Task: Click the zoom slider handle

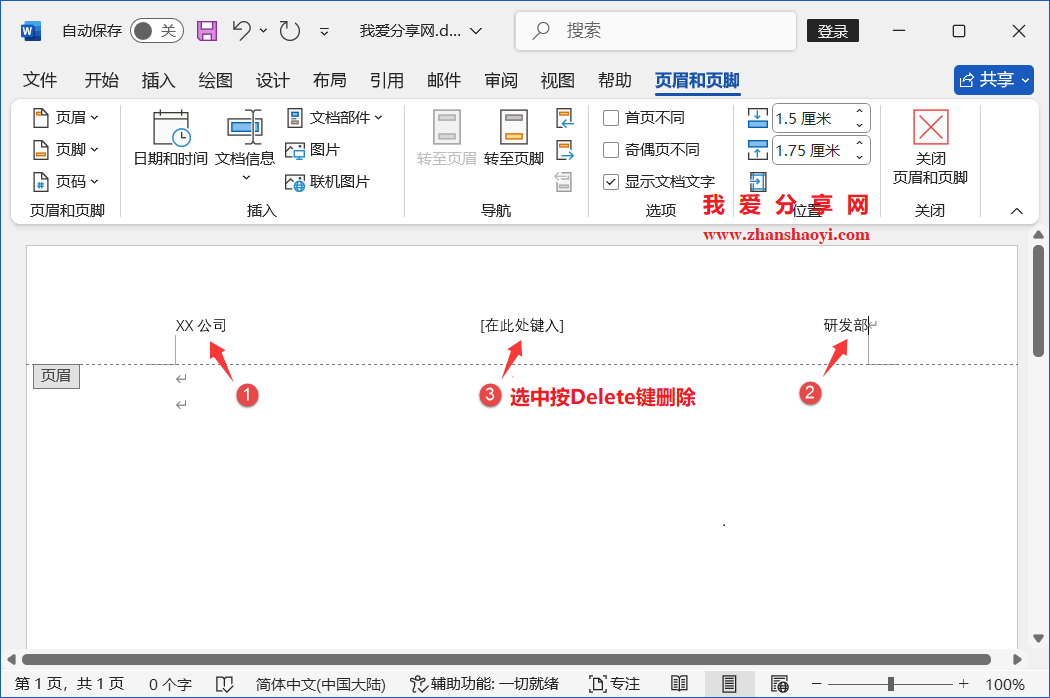Action: click(x=891, y=684)
